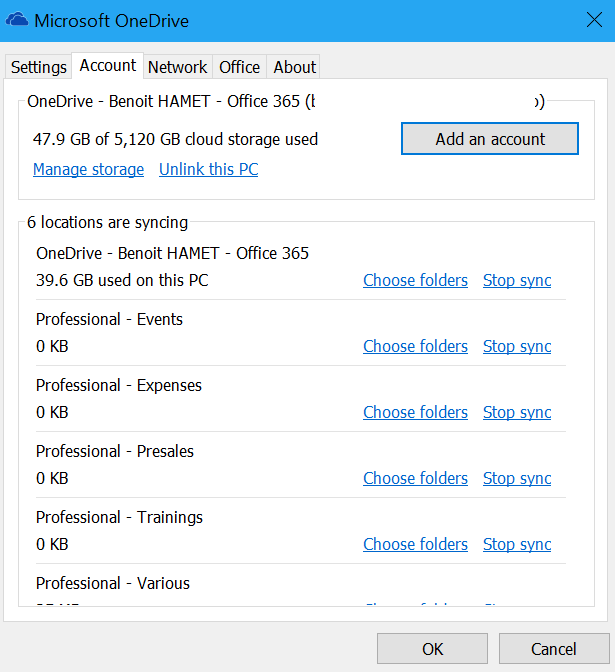
Task: Stop sync for Professional - Presales
Action: click(x=517, y=478)
